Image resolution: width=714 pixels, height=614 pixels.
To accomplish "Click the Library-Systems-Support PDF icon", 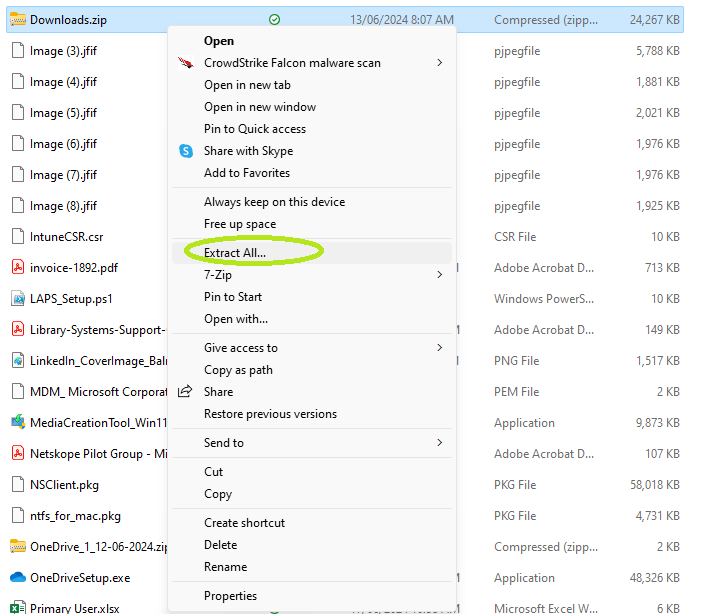I will (18, 329).
